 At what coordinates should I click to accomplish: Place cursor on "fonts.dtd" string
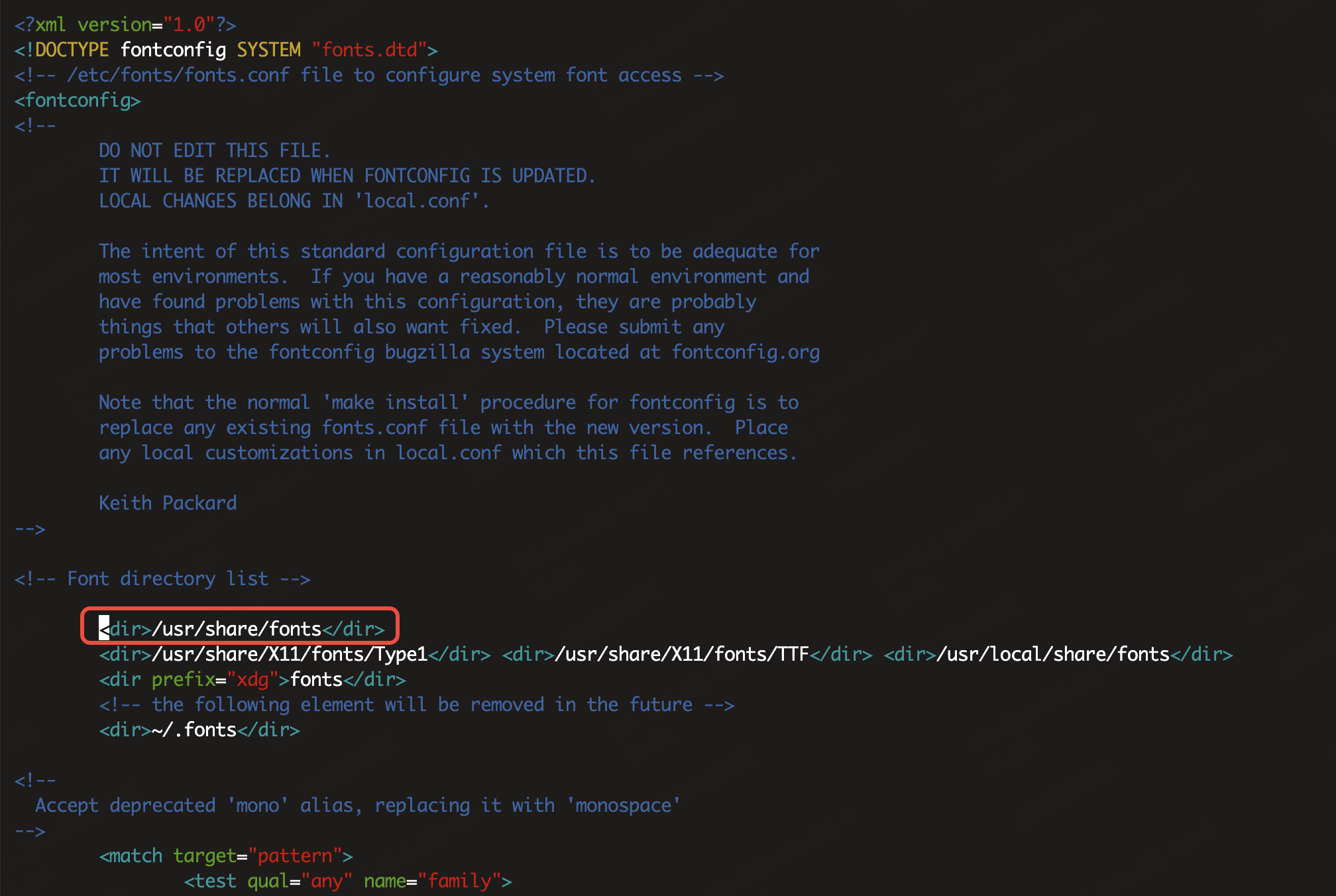point(369,50)
